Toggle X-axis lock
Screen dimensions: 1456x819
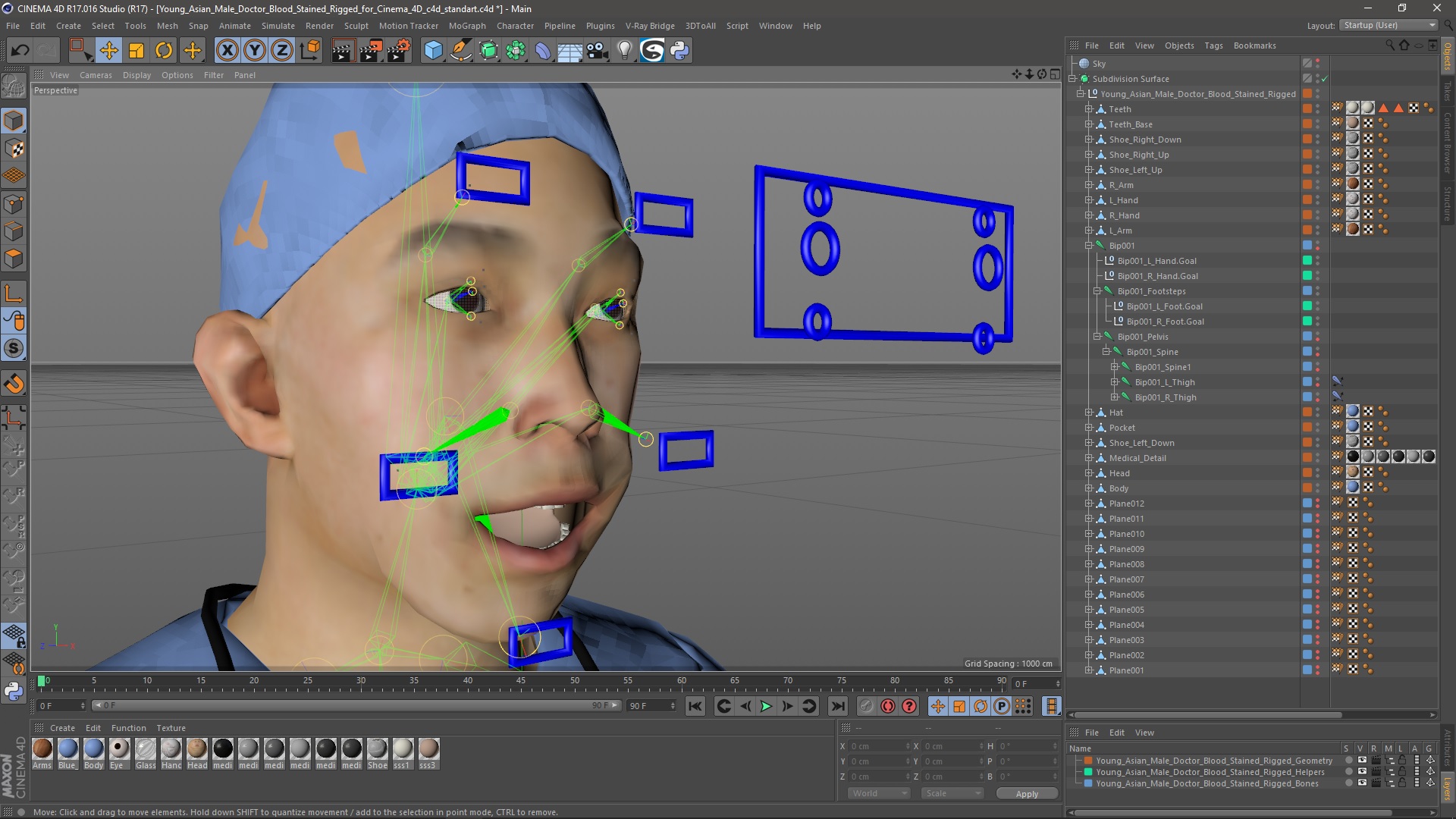(x=227, y=51)
